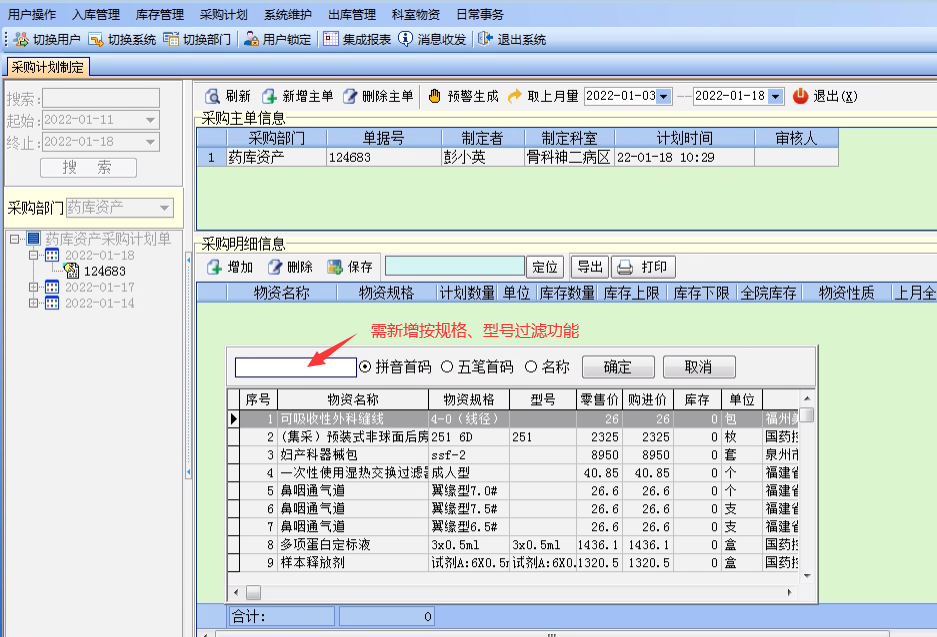This screenshot has height=637, width=937.
Task: Select row 妇产科器械包 in popup list
Action: point(513,455)
